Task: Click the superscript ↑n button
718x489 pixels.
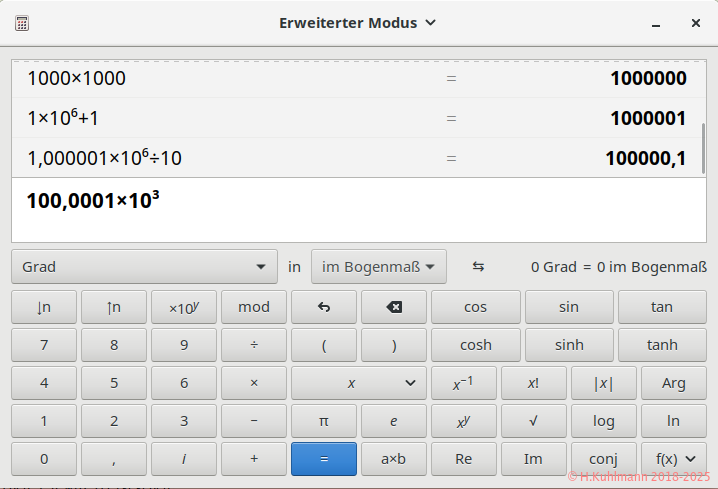Action: [x=114, y=307]
